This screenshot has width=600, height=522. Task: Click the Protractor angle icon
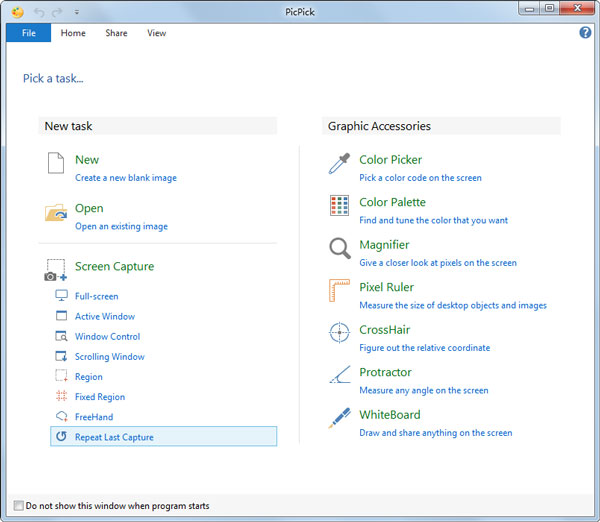pyautogui.click(x=340, y=377)
